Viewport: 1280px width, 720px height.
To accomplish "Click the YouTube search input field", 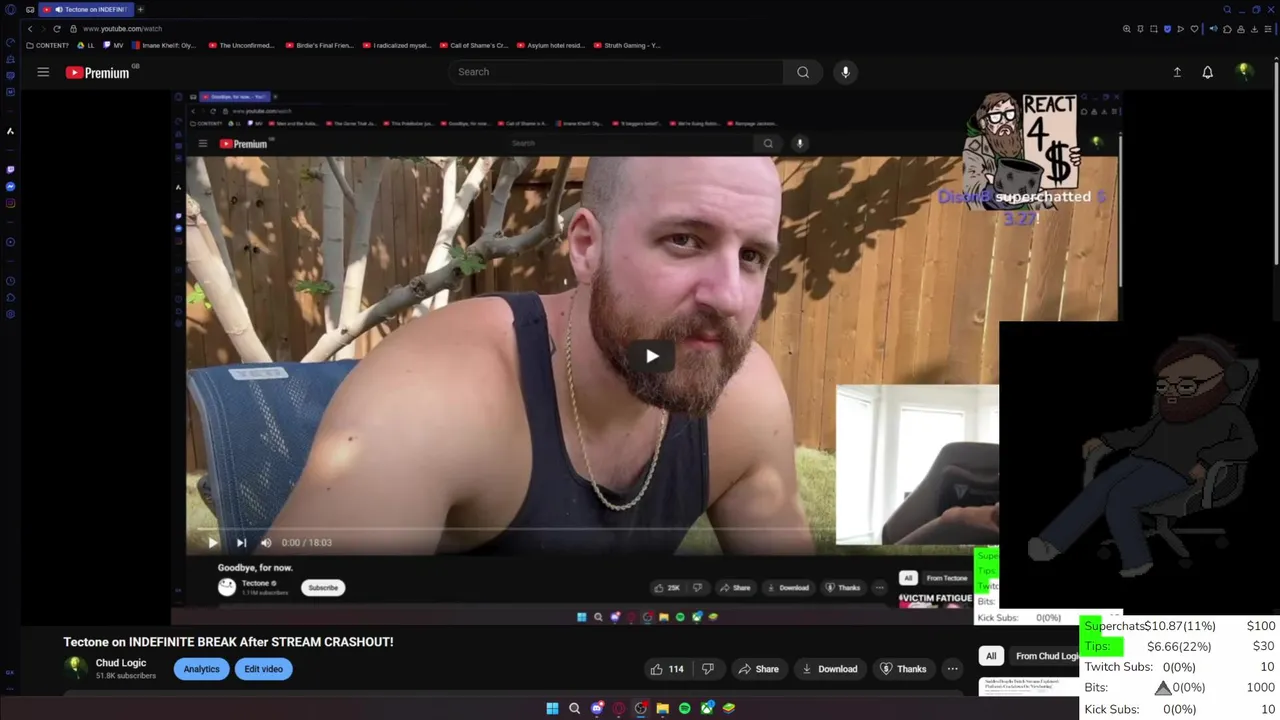I will click(615, 72).
